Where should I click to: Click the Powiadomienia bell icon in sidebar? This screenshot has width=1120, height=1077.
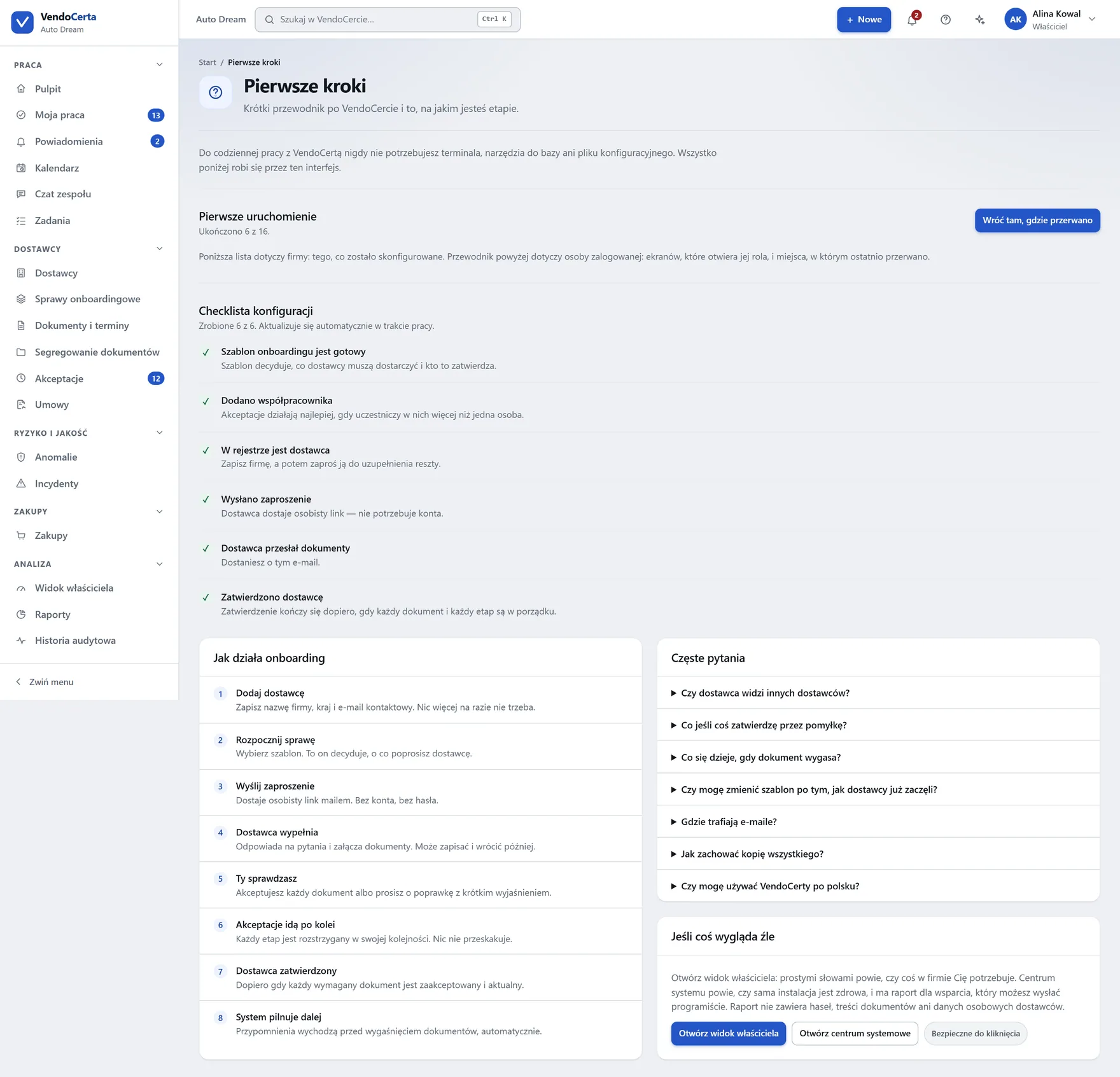click(21, 142)
